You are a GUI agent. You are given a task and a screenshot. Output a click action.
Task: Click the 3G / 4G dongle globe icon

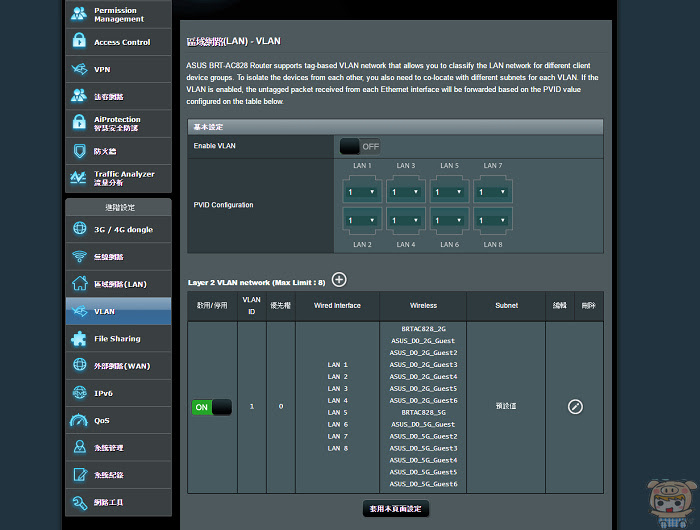click(79, 228)
